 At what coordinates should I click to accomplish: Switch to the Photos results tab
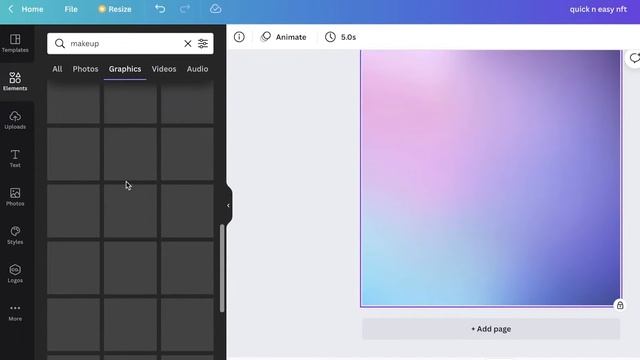coord(85,69)
